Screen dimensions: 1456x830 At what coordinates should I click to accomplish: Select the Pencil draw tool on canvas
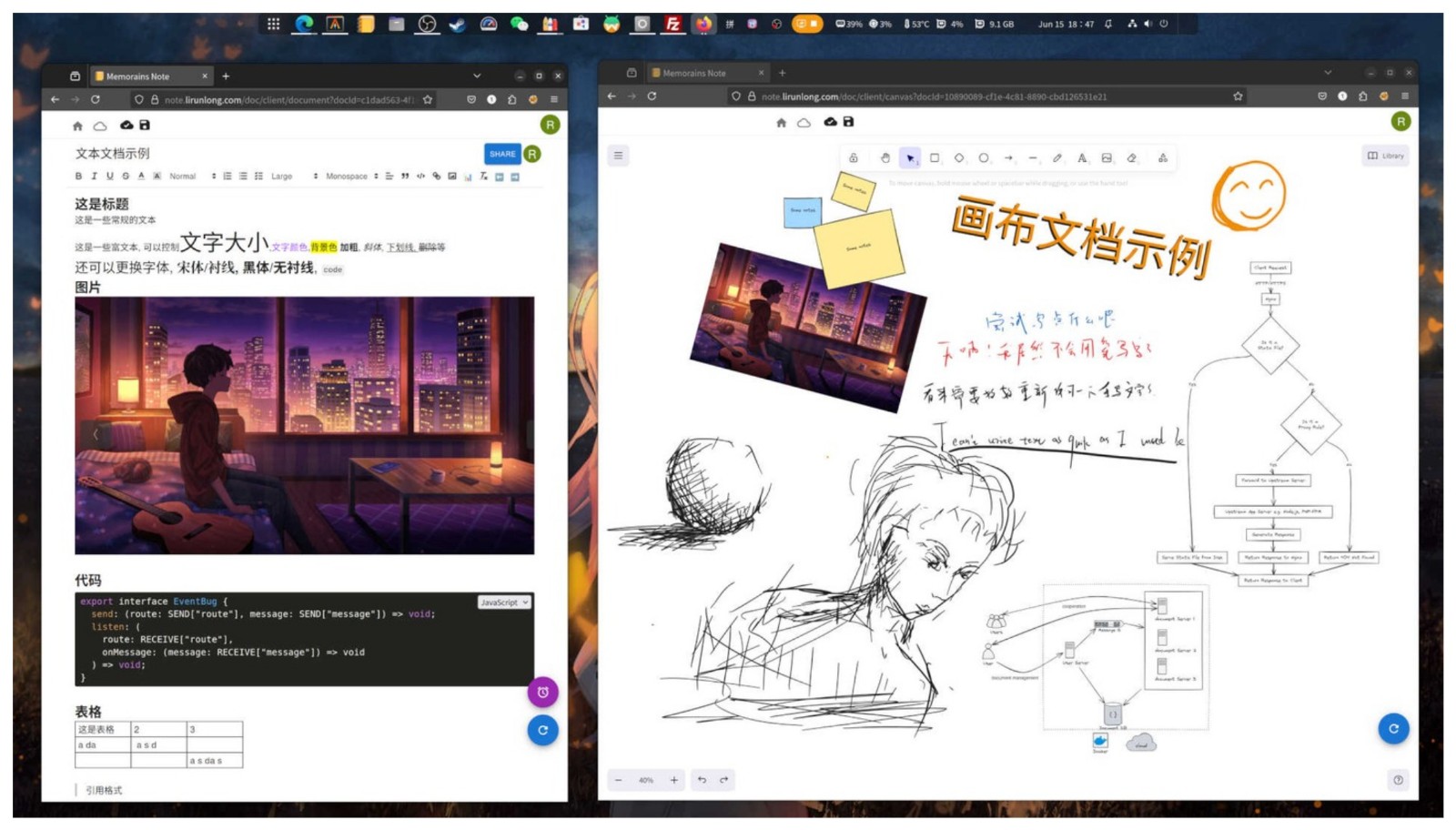click(x=1057, y=158)
